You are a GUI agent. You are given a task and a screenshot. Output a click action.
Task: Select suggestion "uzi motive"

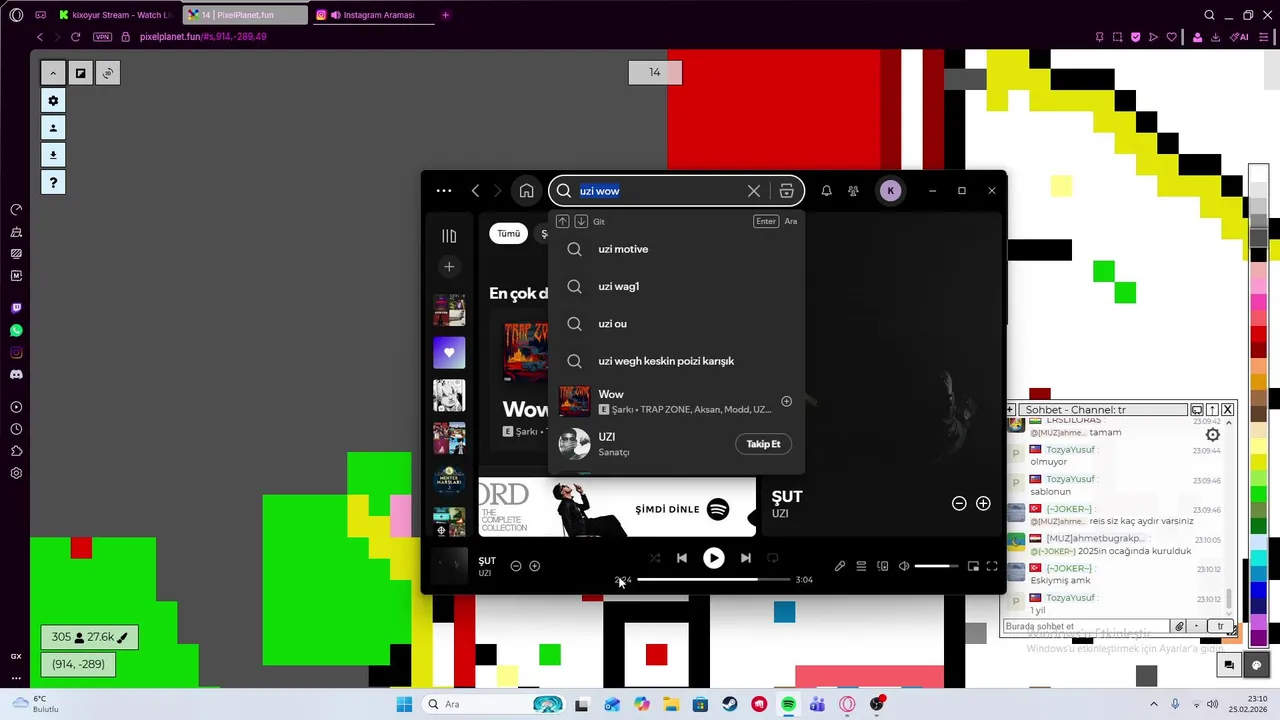click(x=676, y=249)
